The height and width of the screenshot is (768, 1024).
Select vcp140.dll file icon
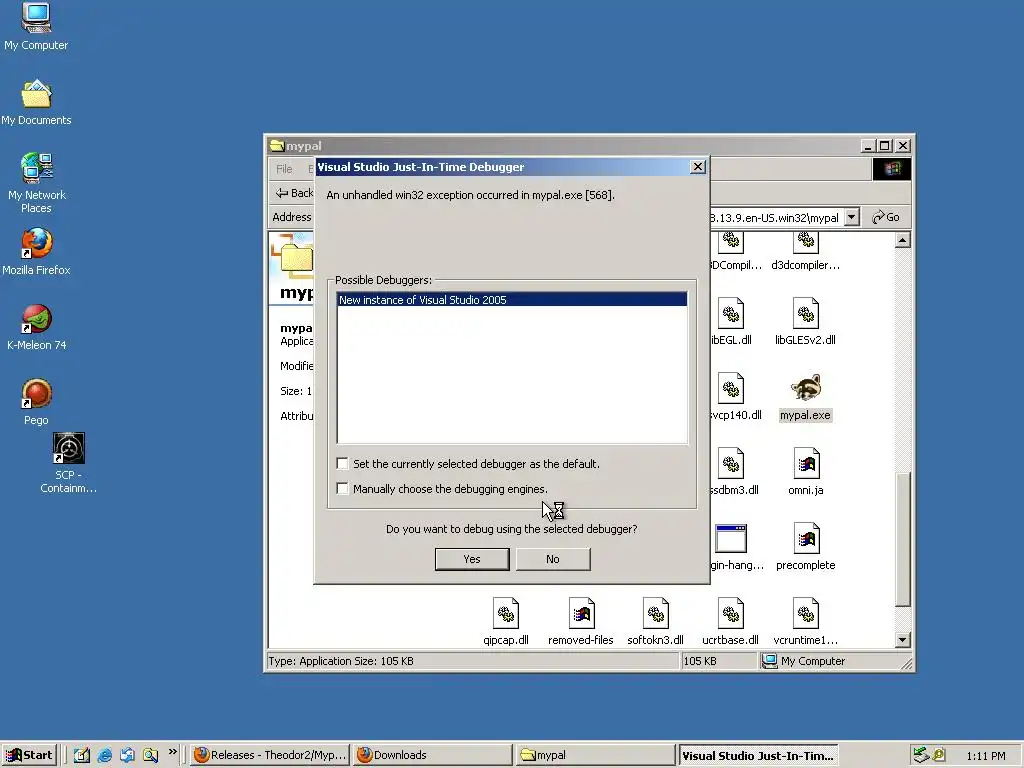(731, 389)
